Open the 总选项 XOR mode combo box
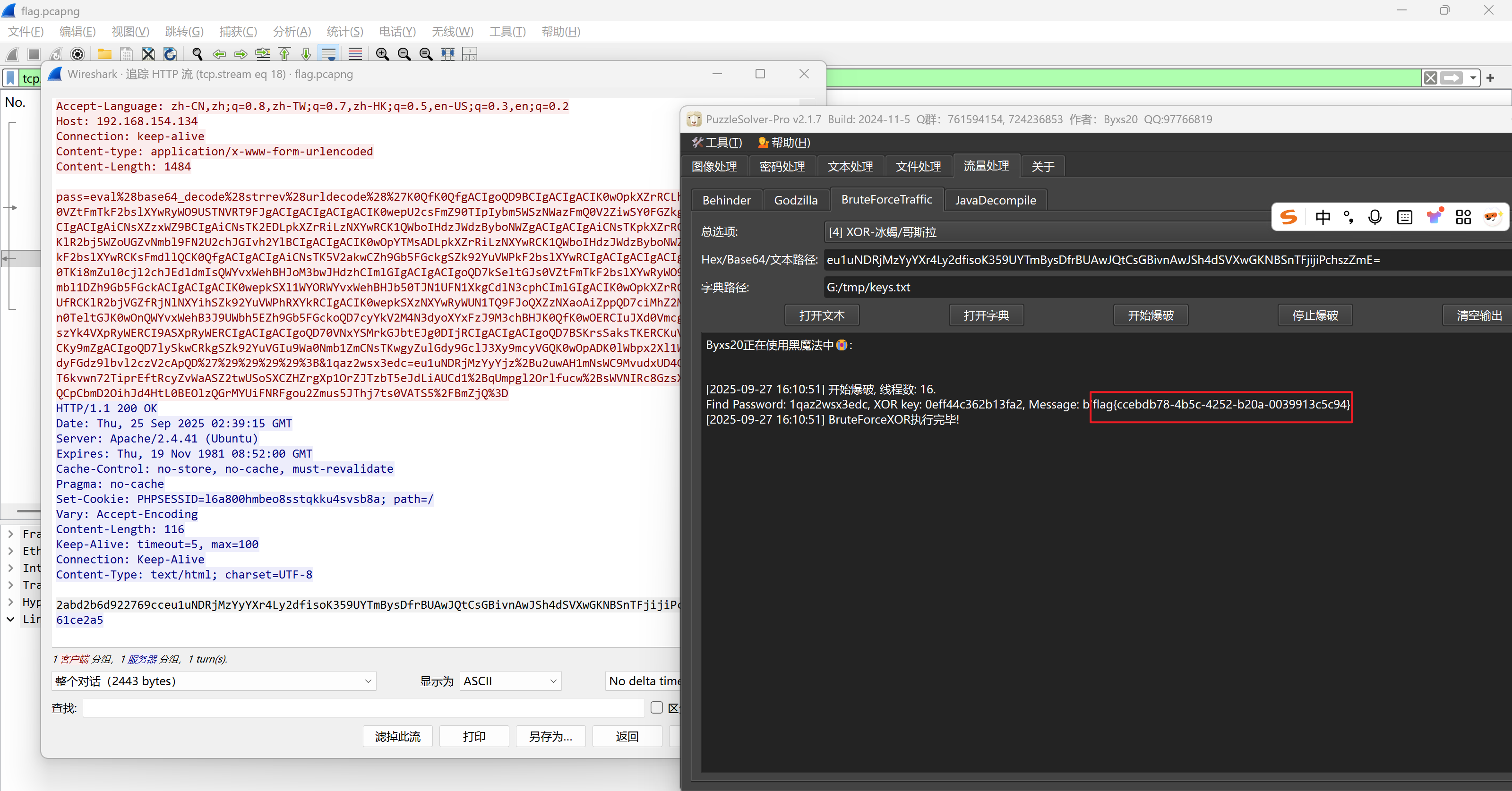The height and width of the screenshot is (791, 1512). 1045,232
